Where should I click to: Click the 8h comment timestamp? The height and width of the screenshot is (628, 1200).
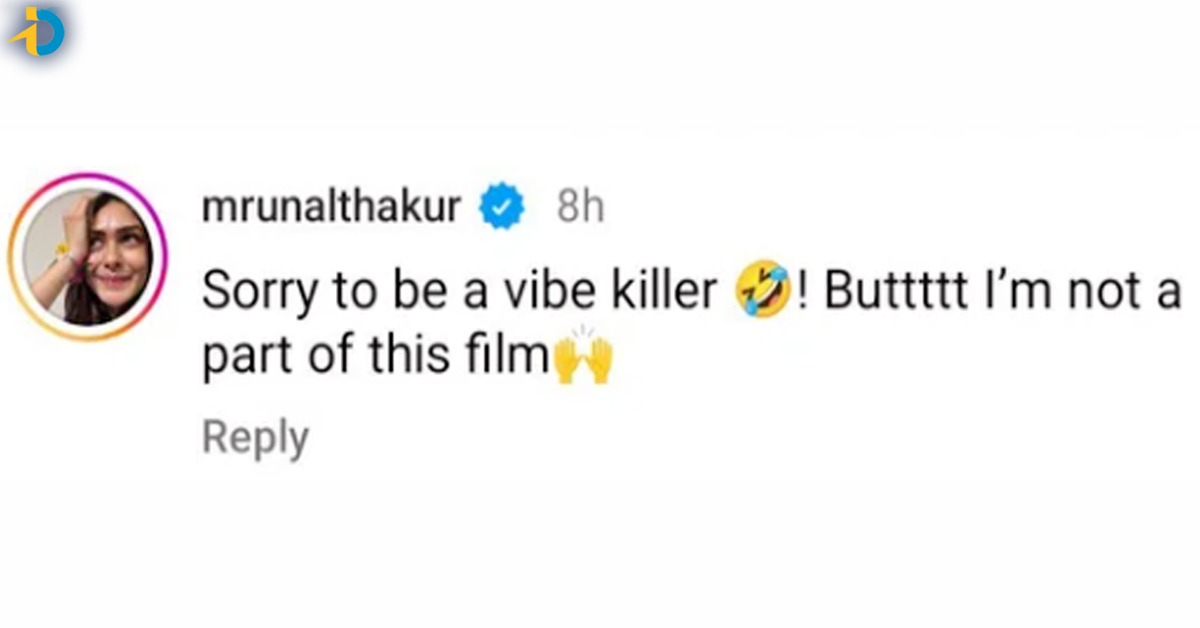point(580,208)
